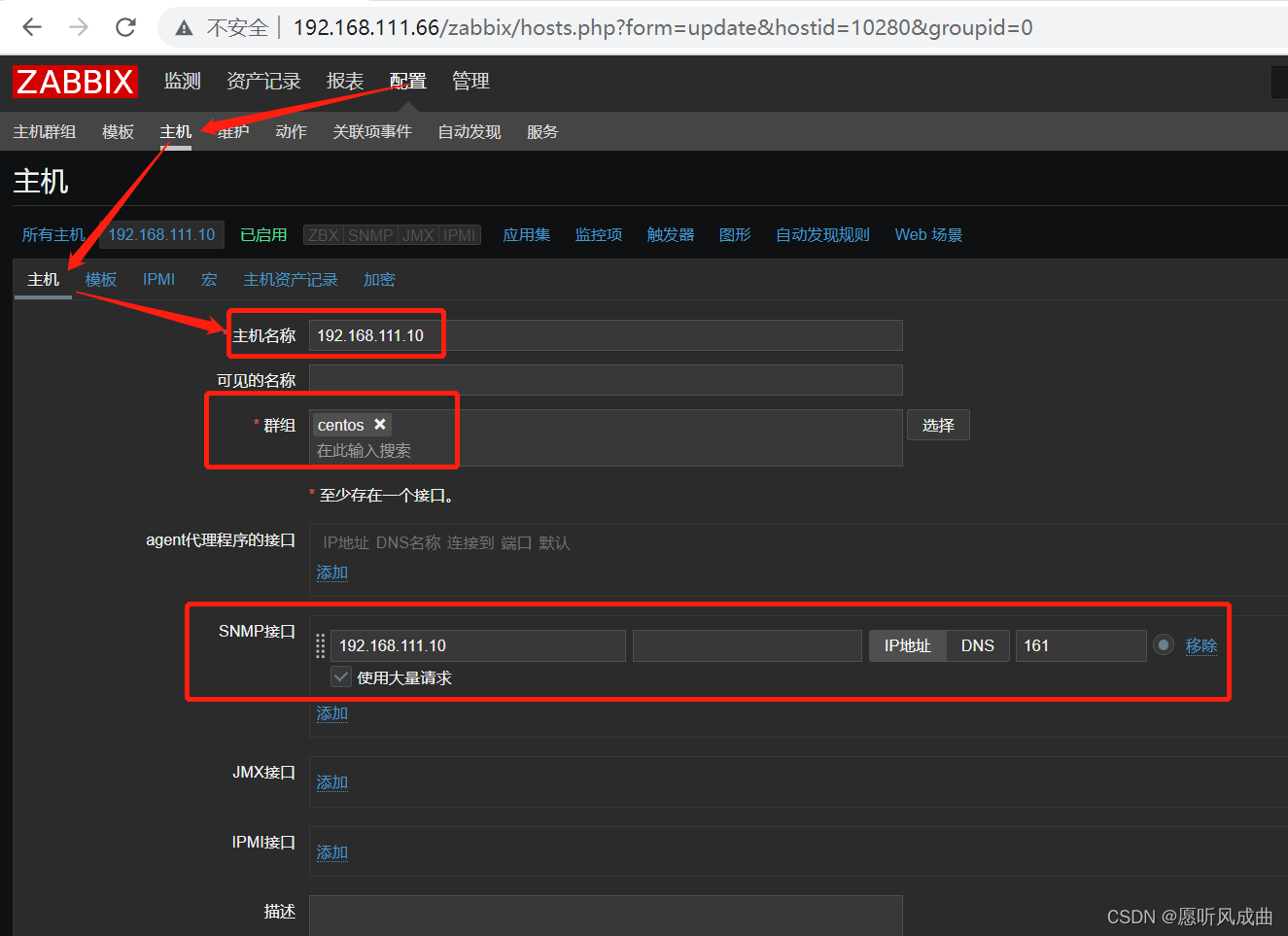Open 自动发现规则 for this host
This screenshot has width=1288, height=936.
click(x=822, y=234)
